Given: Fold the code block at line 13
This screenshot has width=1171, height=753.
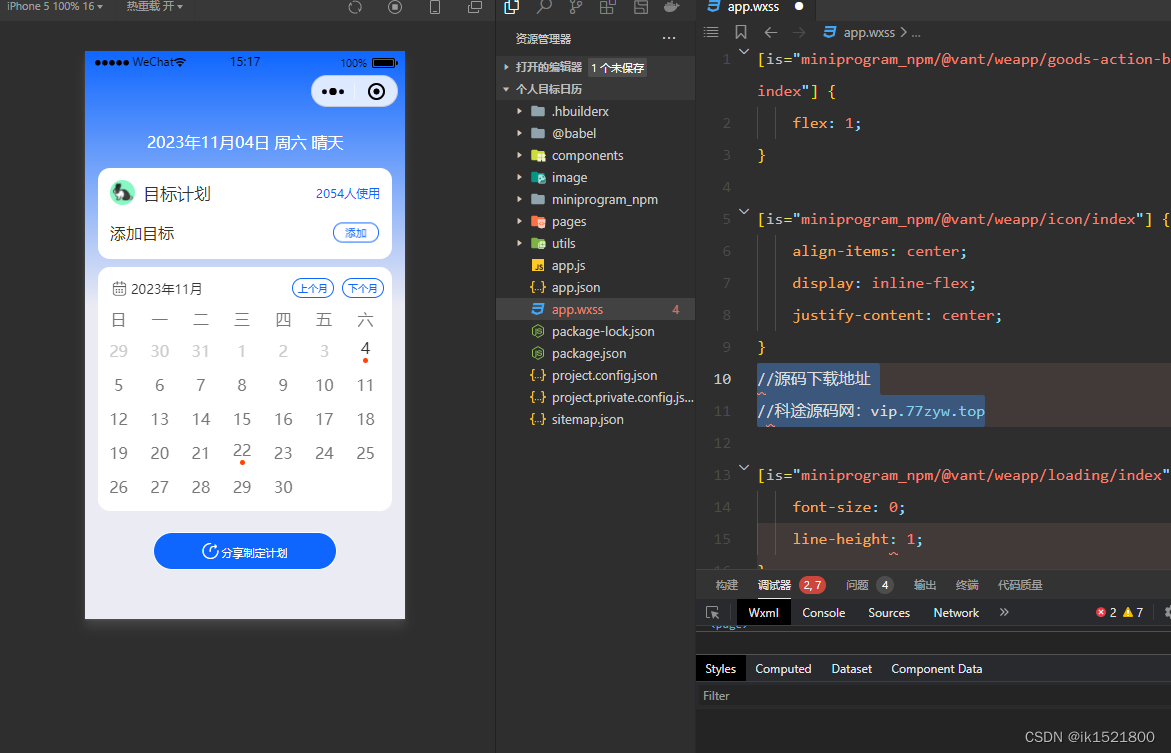Looking at the screenshot, I should (x=744, y=468).
